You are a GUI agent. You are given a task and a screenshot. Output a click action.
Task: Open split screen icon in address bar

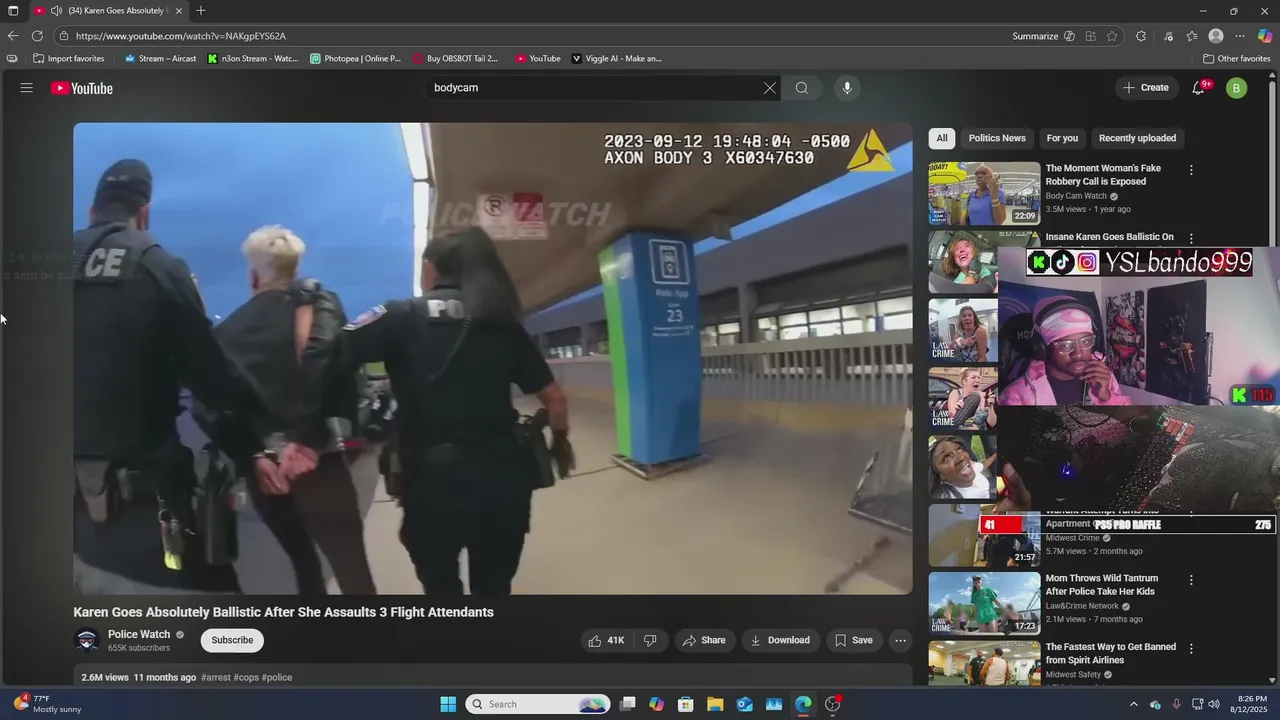(x=1090, y=36)
